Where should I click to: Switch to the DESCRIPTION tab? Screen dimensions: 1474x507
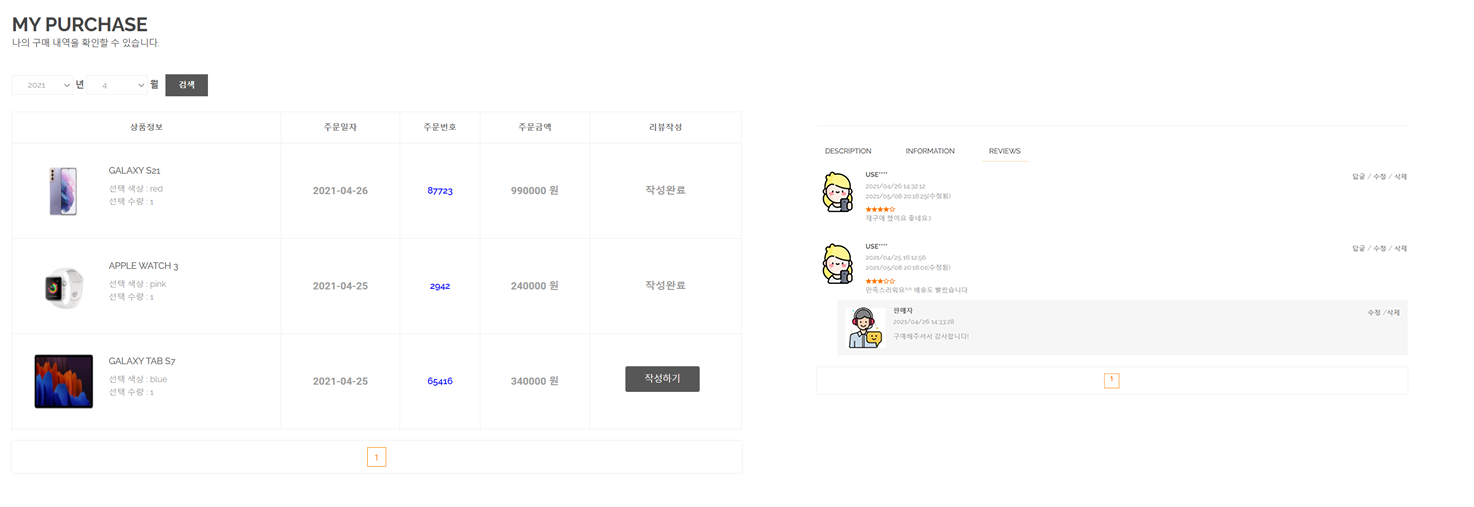click(848, 151)
